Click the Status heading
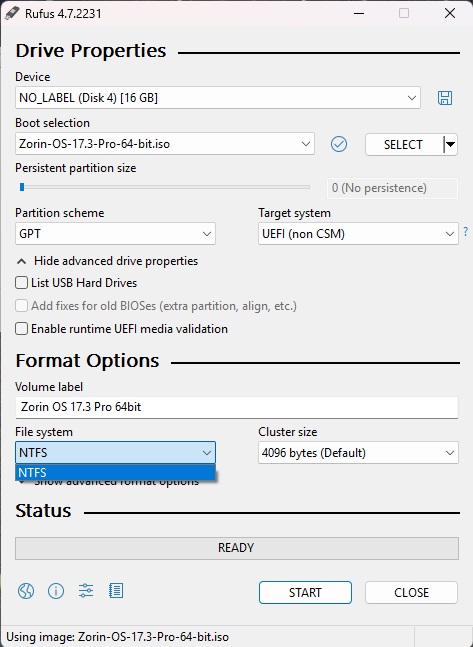Screen dimensions: 473x647 (43, 511)
